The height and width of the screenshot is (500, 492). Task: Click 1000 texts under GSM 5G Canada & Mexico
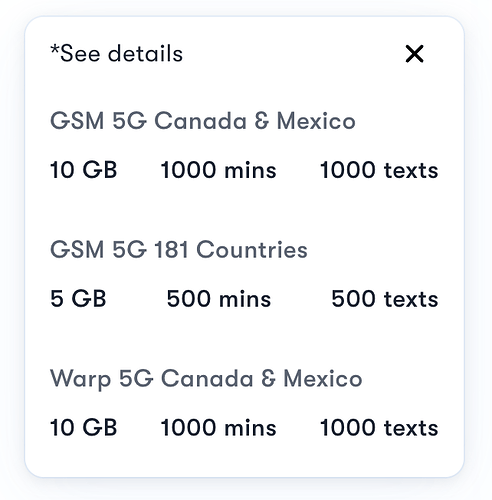point(379,170)
